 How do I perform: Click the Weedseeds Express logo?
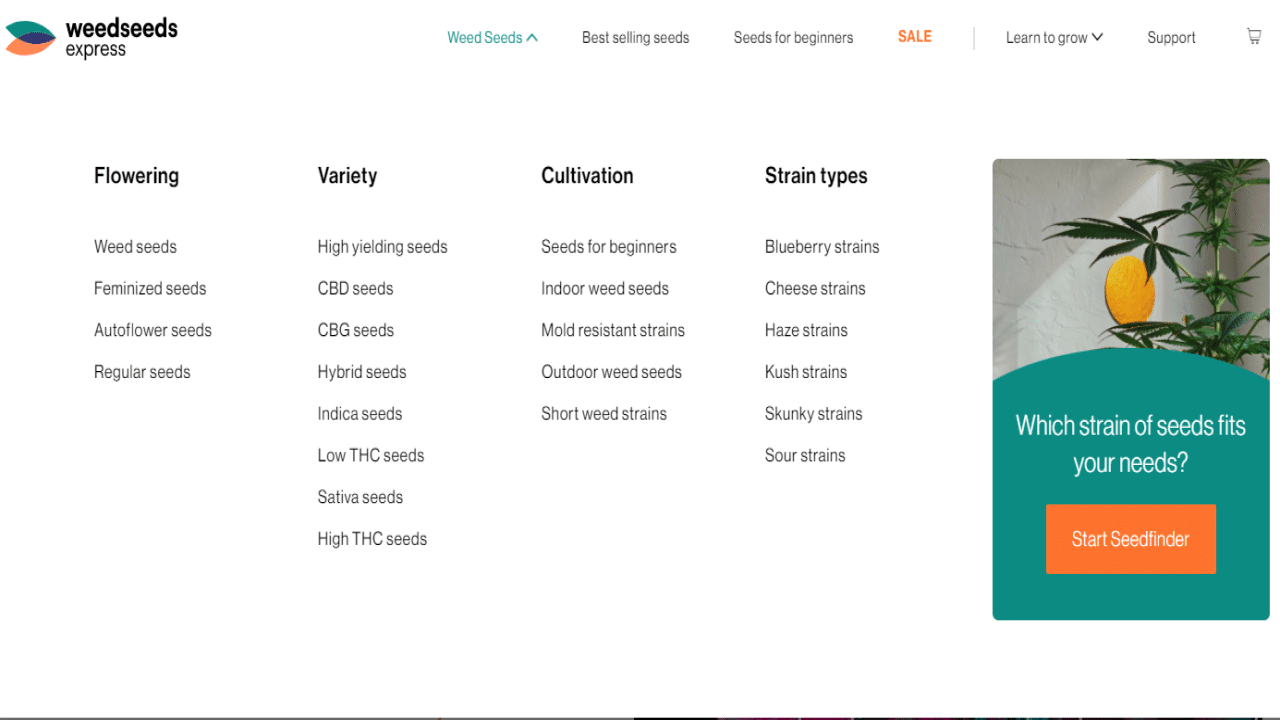(x=91, y=38)
